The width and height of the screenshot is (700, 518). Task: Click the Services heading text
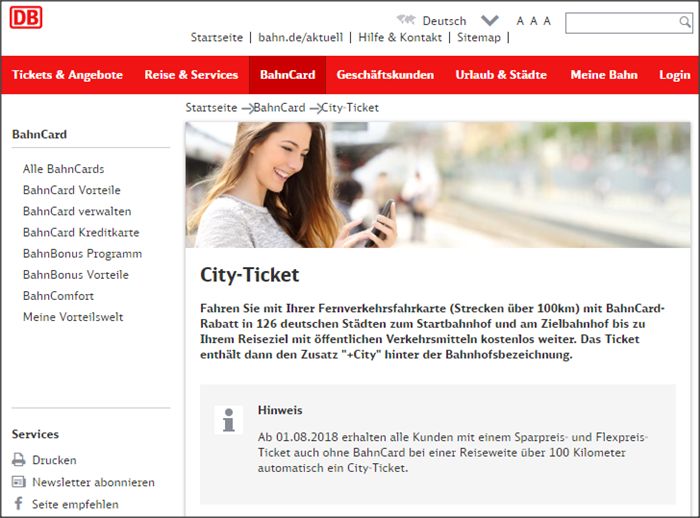tap(35, 434)
